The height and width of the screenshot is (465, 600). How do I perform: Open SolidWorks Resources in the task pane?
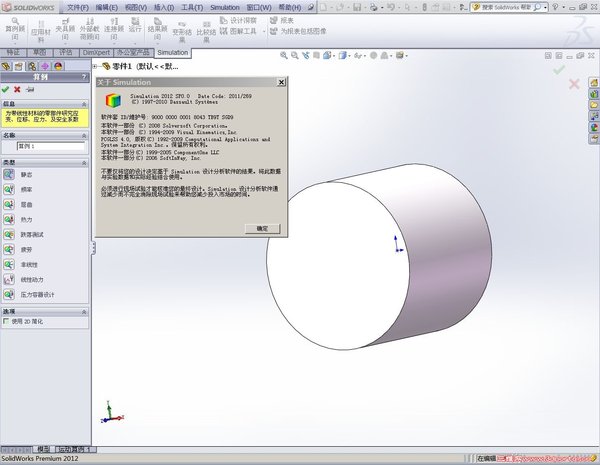pyautogui.click(x=594, y=82)
